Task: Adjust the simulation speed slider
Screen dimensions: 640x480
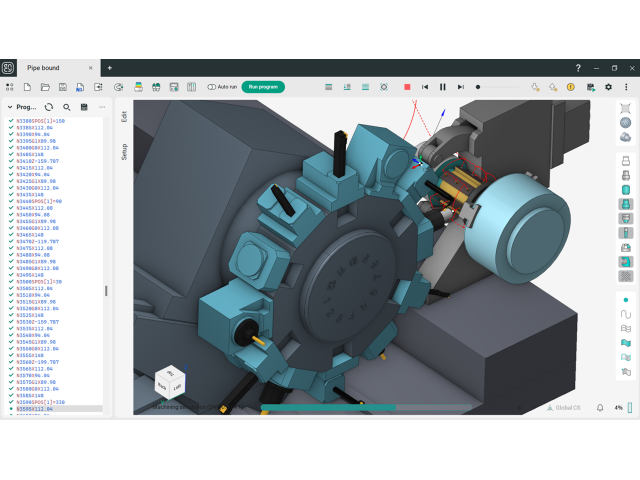Action: tap(479, 87)
